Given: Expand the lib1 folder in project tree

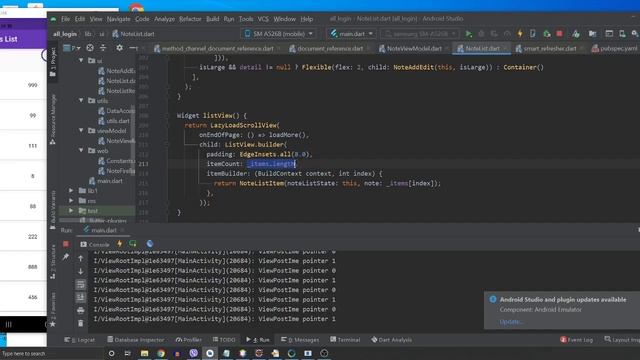Looking at the screenshot, I should (x=71, y=191).
